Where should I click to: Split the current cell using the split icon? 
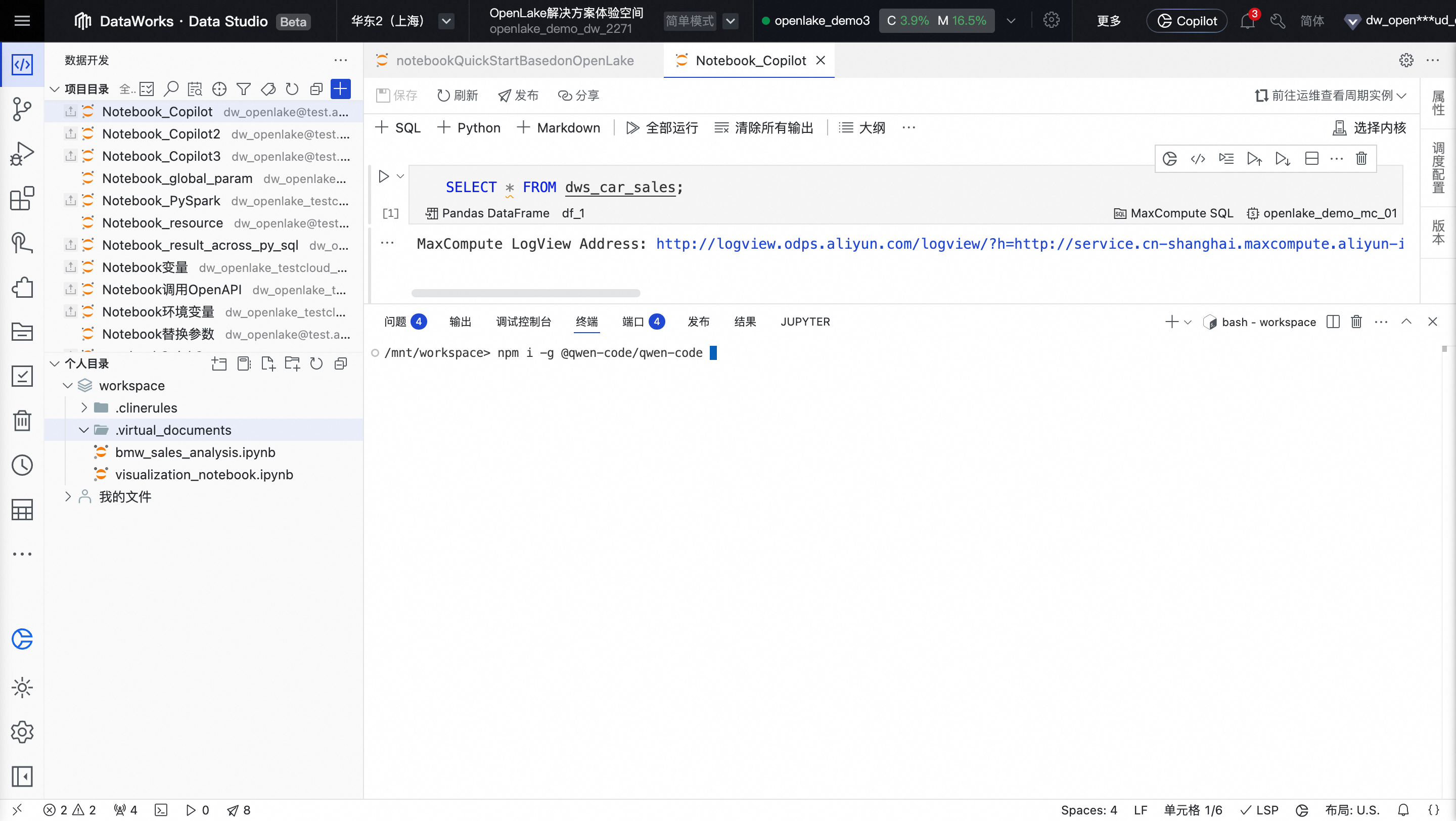point(1312,158)
